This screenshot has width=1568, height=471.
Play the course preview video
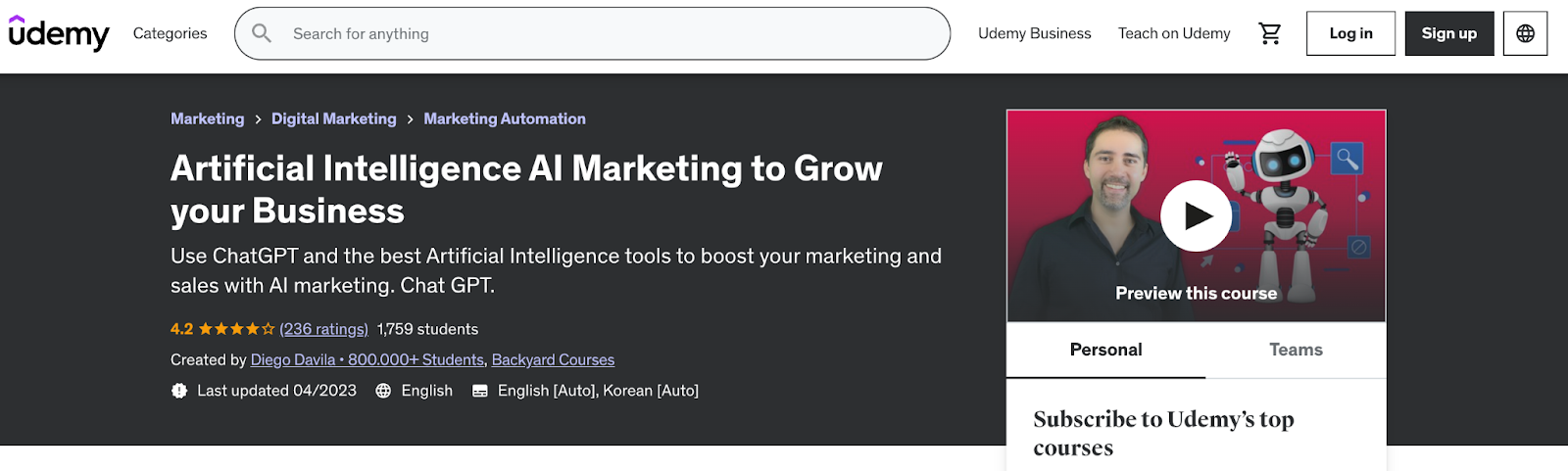[1196, 215]
